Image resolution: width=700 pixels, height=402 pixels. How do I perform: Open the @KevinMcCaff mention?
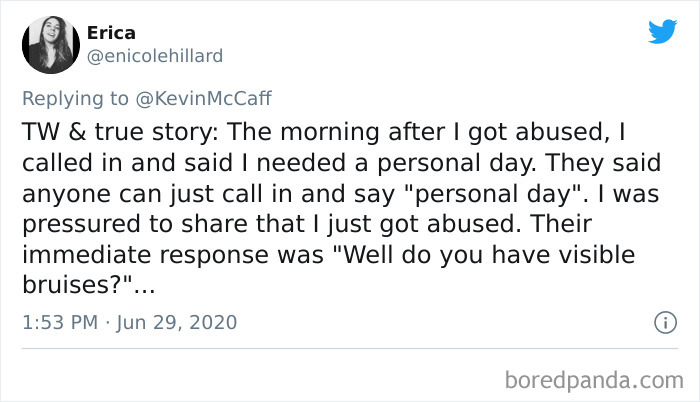[x=203, y=99]
